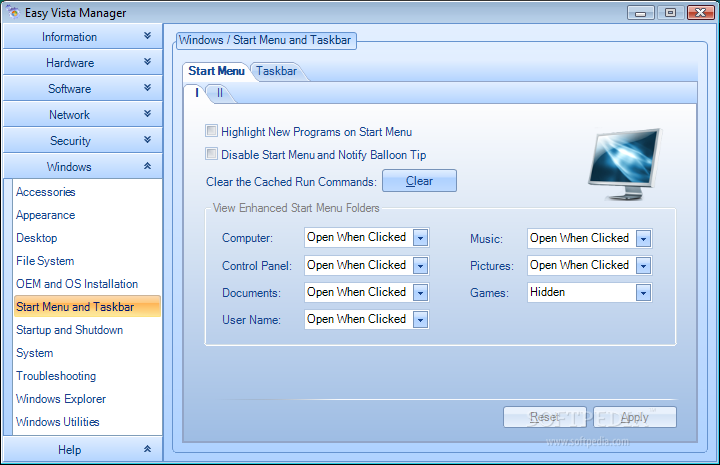Click the Windows / Start Menu and Taskbar heading
This screenshot has width=720, height=465.
(265, 40)
